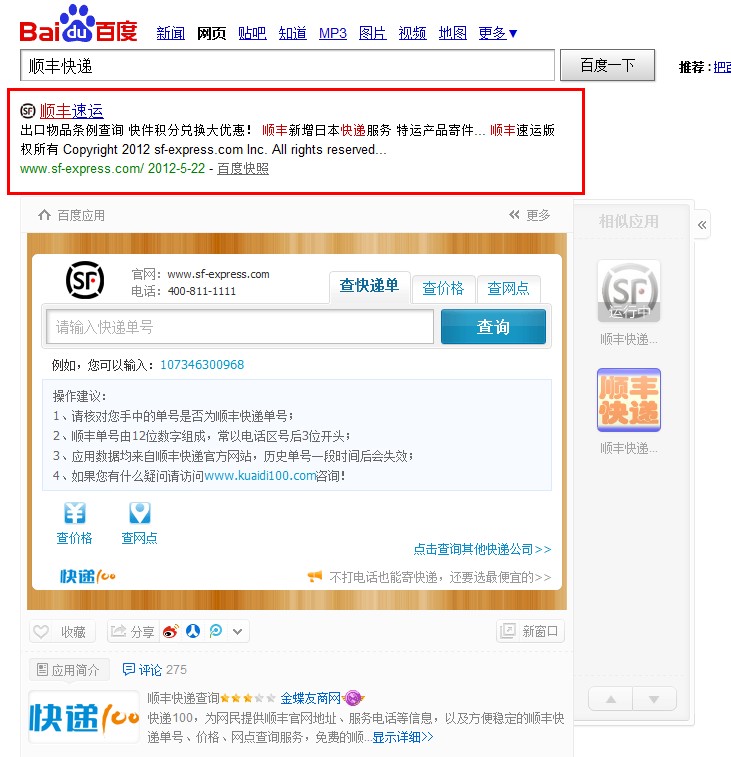Click the 评论 comment bubble icon
This screenshot has height=757, width=731.
pos(128,669)
